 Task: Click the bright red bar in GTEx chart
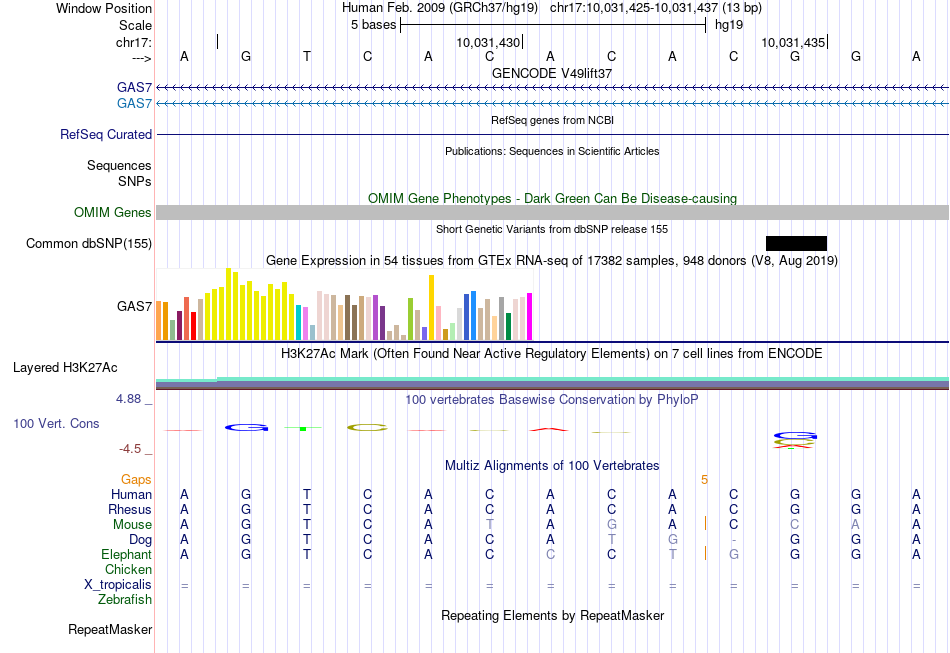pyautogui.click(x=193, y=326)
